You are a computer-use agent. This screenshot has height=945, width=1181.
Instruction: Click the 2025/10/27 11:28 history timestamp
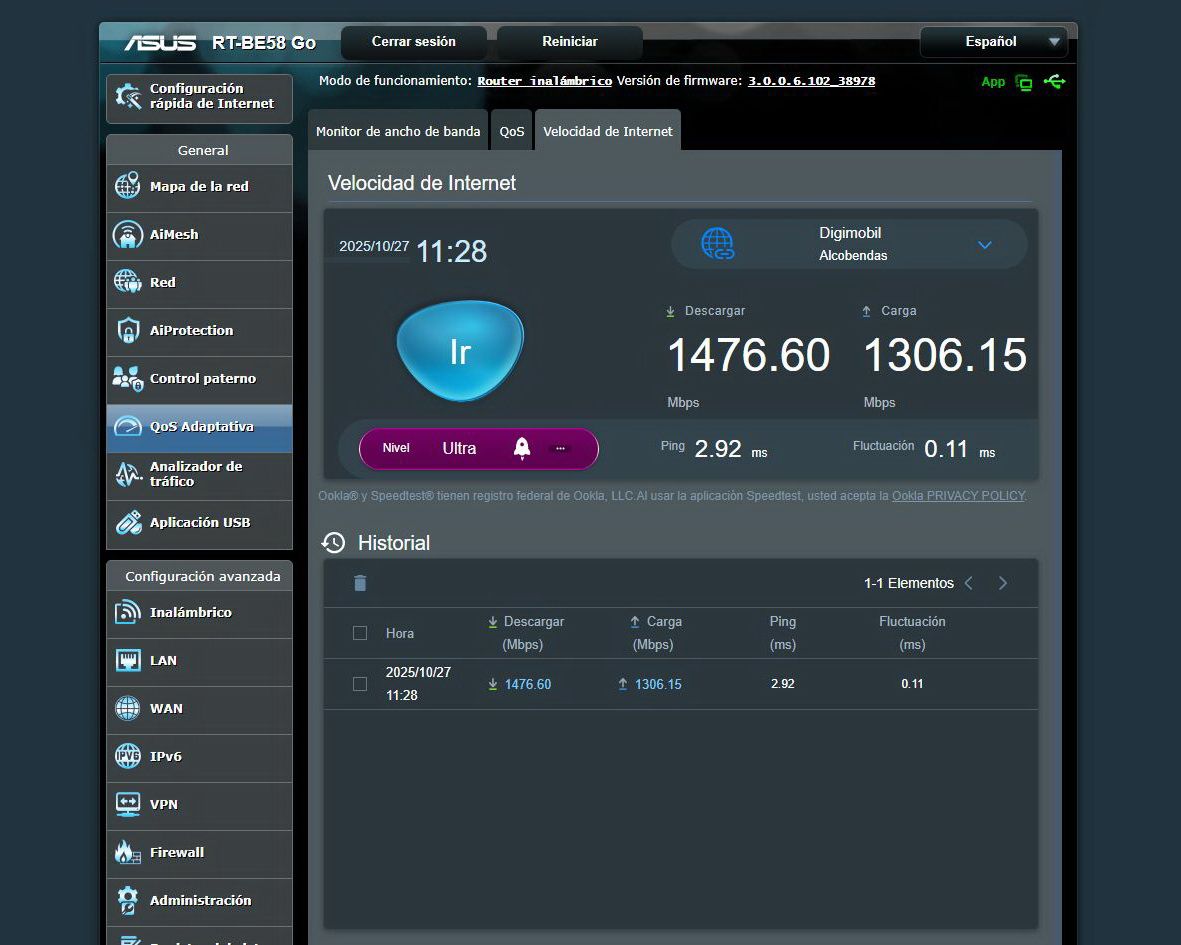click(418, 684)
